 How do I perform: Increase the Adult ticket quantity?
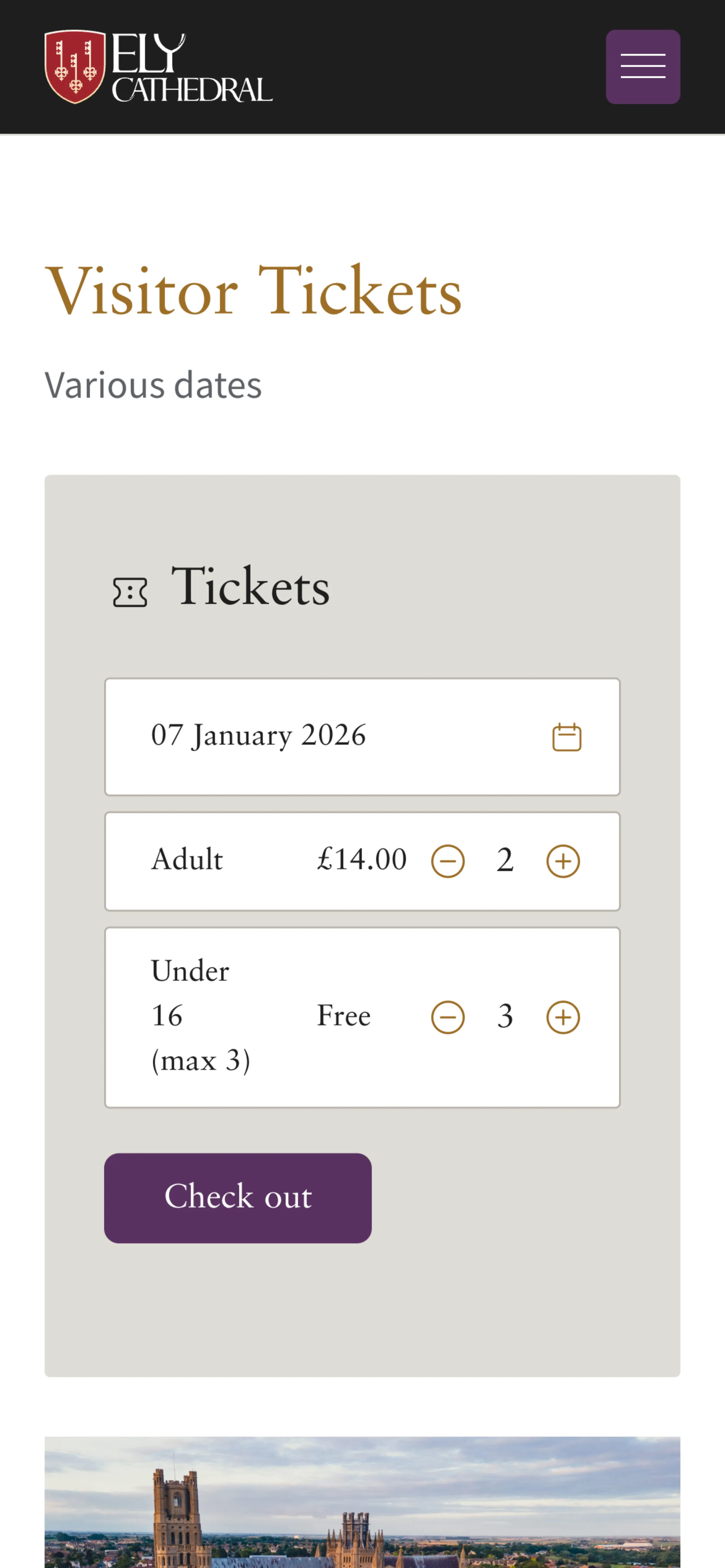pos(562,861)
